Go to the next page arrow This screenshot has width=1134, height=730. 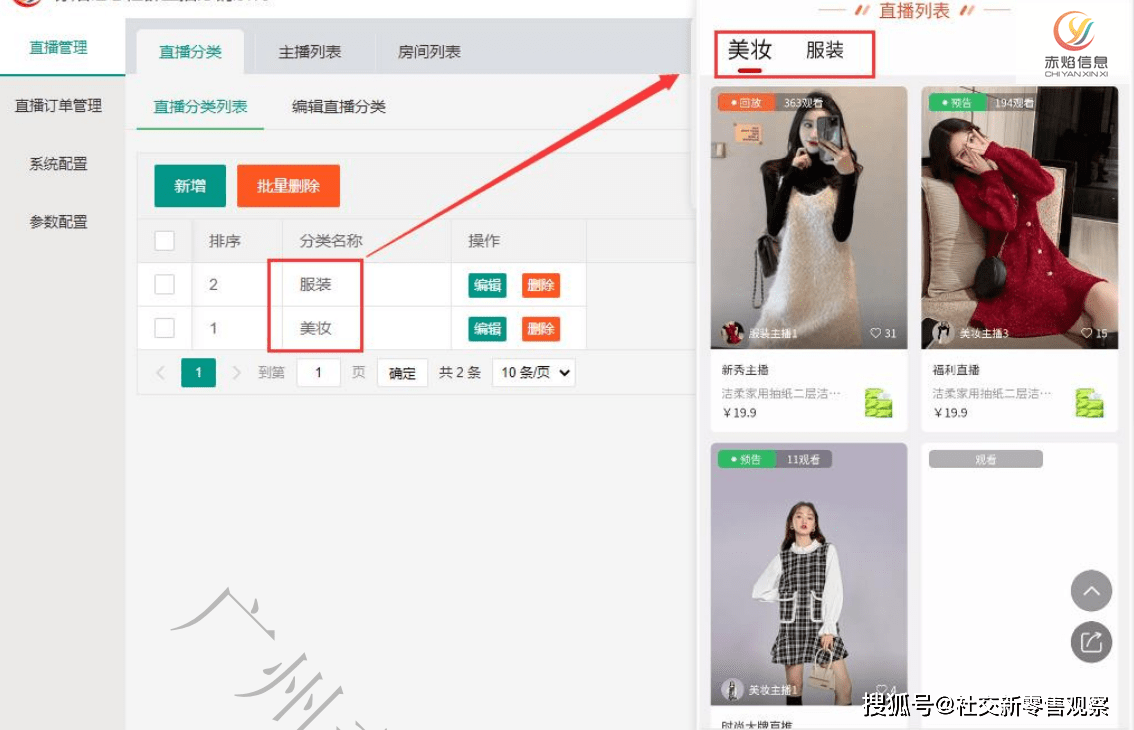click(236, 373)
